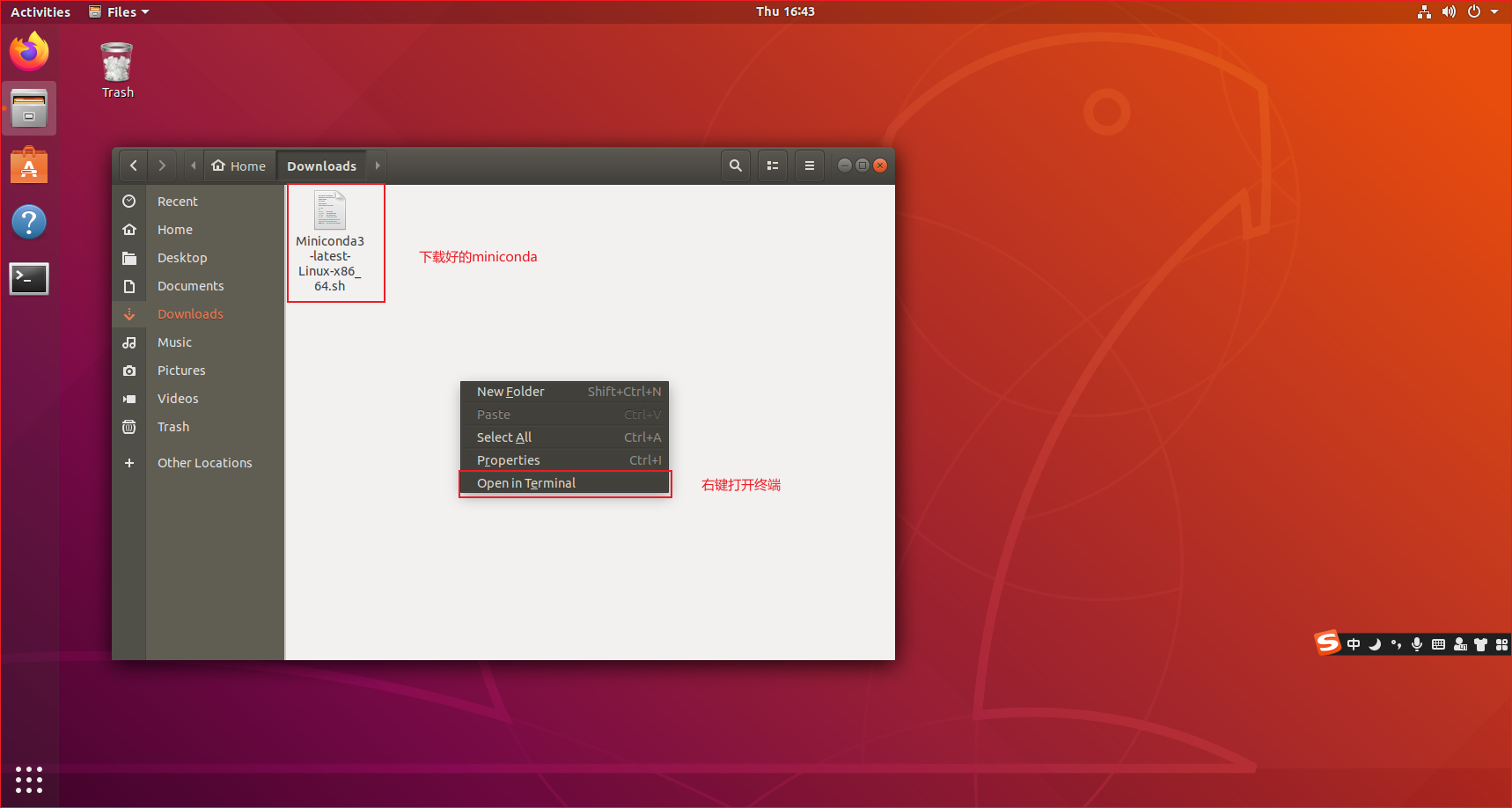1512x808 pixels.
Task: Minimize the Files window
Action: (x=844, y=165)
